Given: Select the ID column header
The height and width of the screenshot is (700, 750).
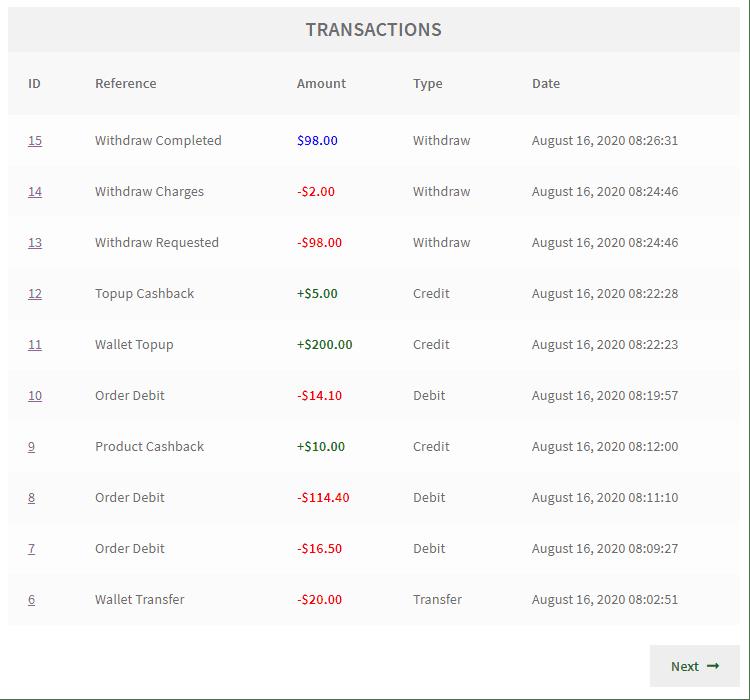Looking at the screenshot, I should click(34, 84).
